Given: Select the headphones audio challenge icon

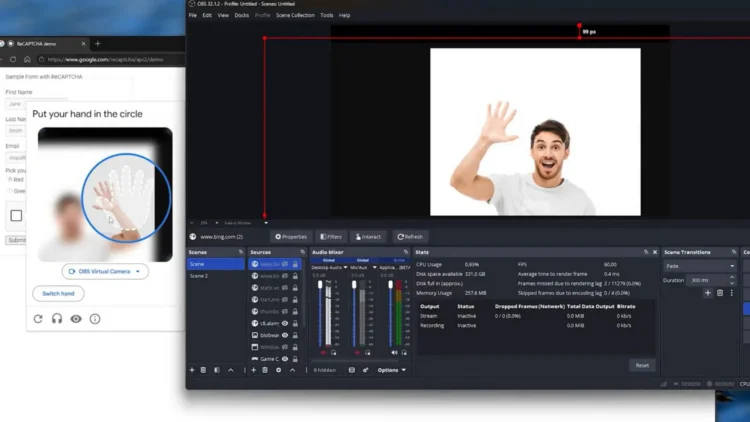Looking at the screenshot, I should click(57, 319).
